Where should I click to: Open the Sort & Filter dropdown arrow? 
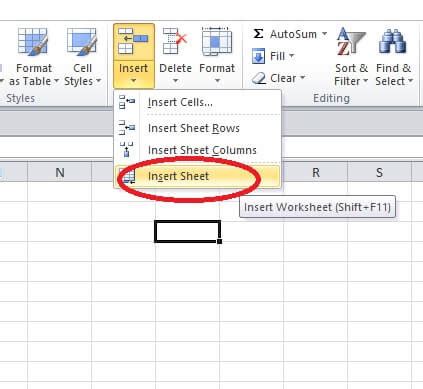[366, 81]
